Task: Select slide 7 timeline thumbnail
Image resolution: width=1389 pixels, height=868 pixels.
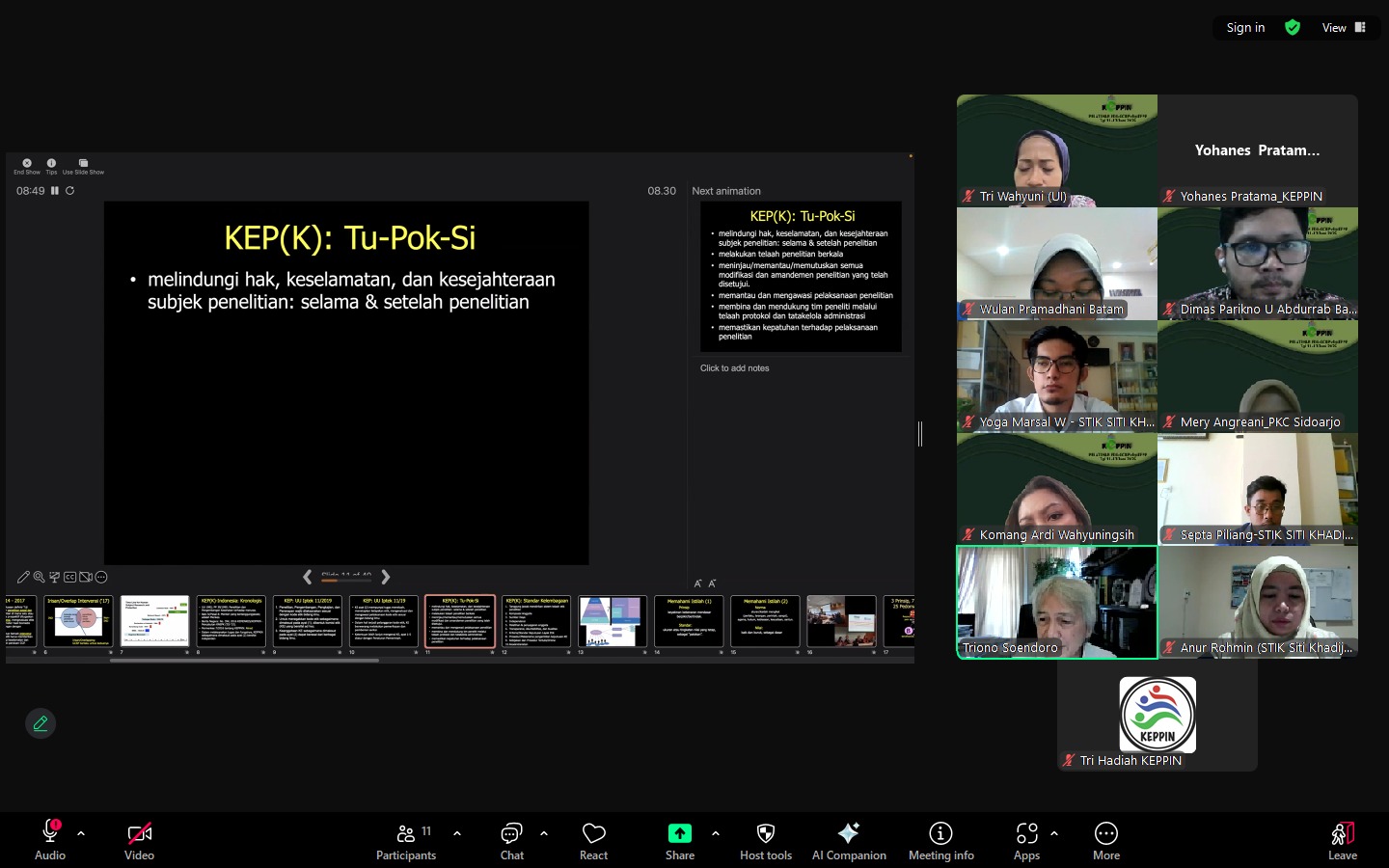Action: (154, 621)
